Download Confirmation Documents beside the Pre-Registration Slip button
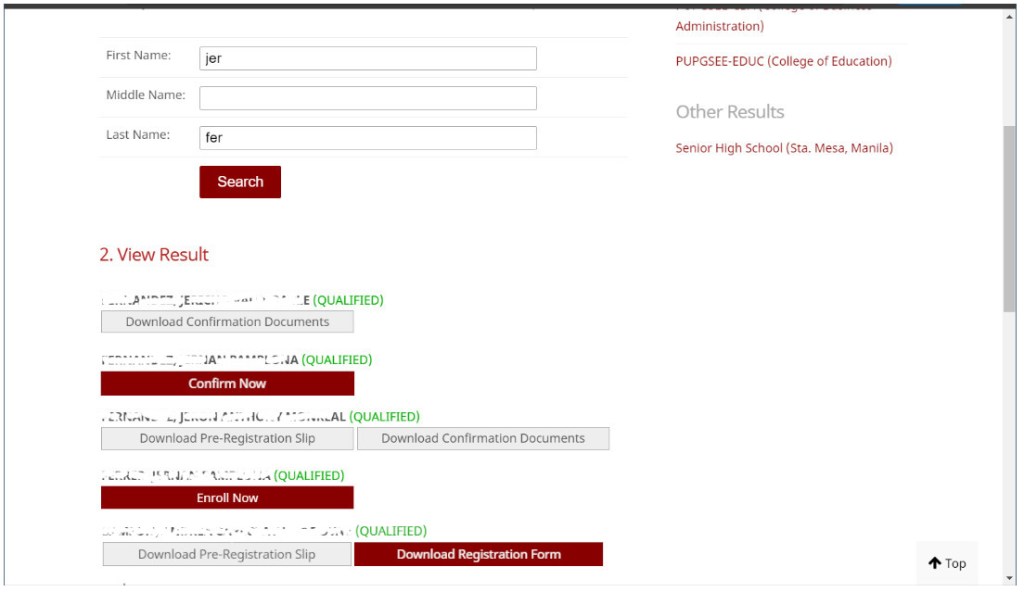The width and height of the screenshot is (1024, 592). tap(483, 438)
